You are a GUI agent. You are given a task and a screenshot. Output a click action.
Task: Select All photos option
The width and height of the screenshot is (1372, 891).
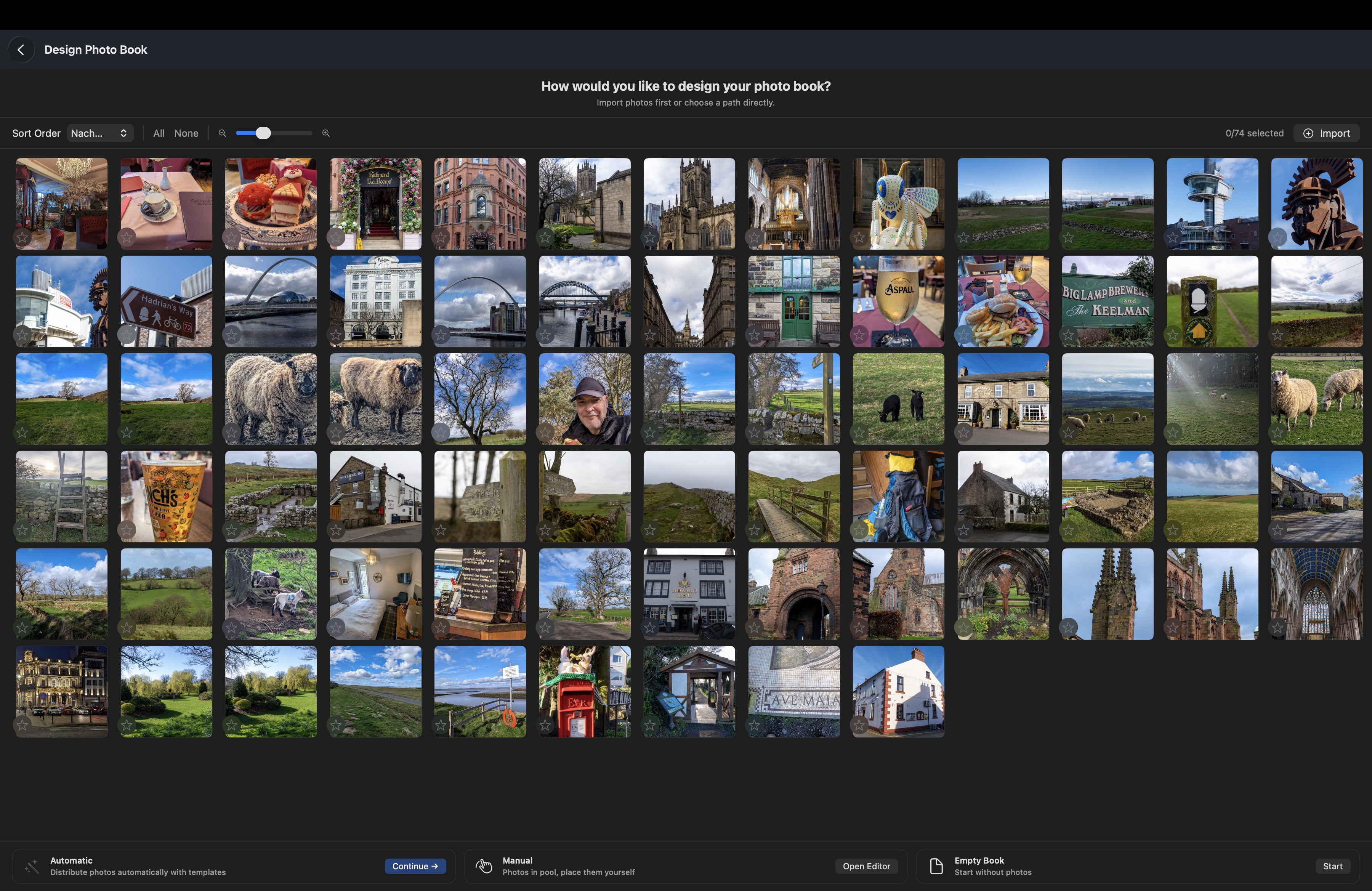[x=159, y=134]
